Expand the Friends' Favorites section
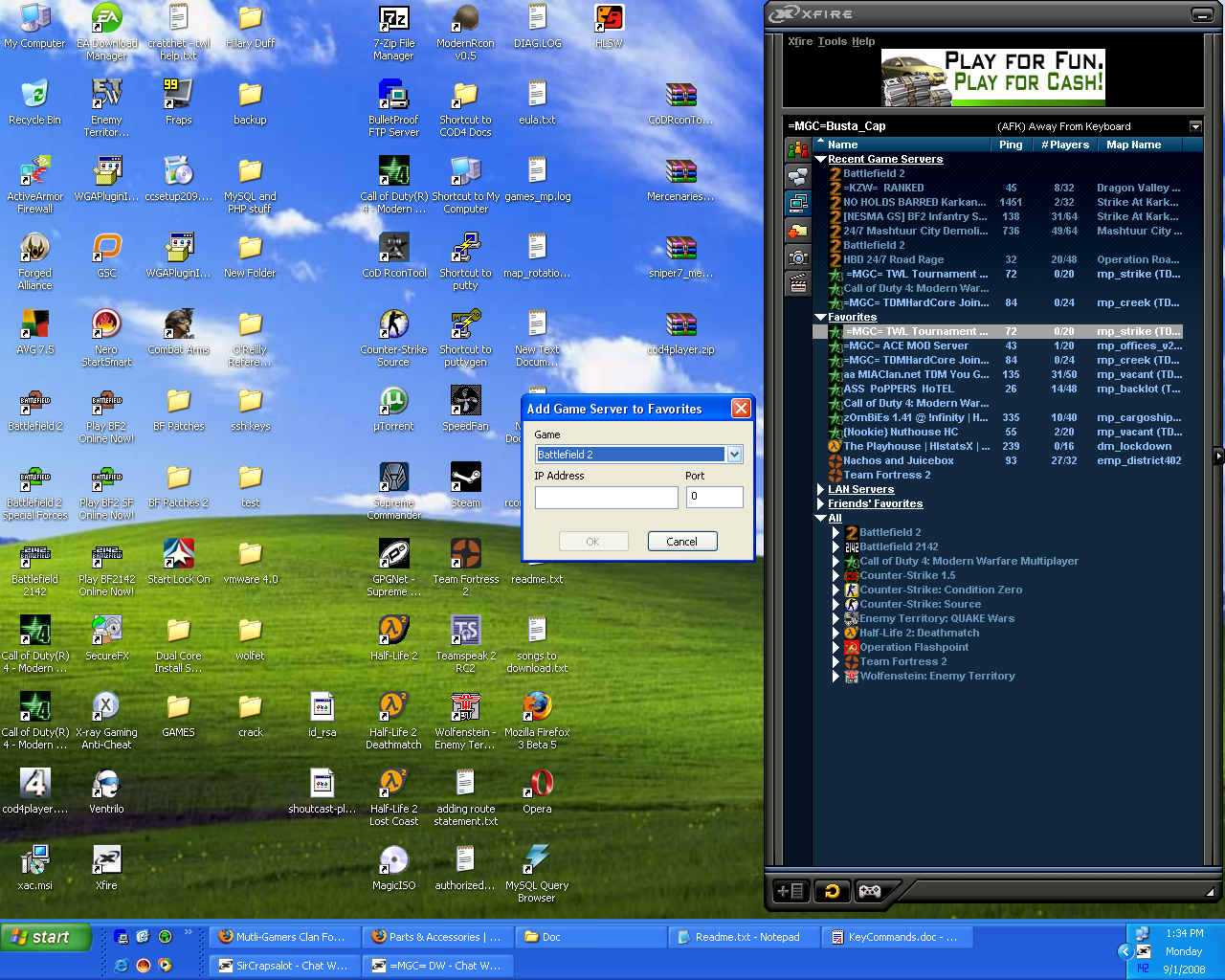This screenshot has width=1225, height=980. click(x=820, y=504)
